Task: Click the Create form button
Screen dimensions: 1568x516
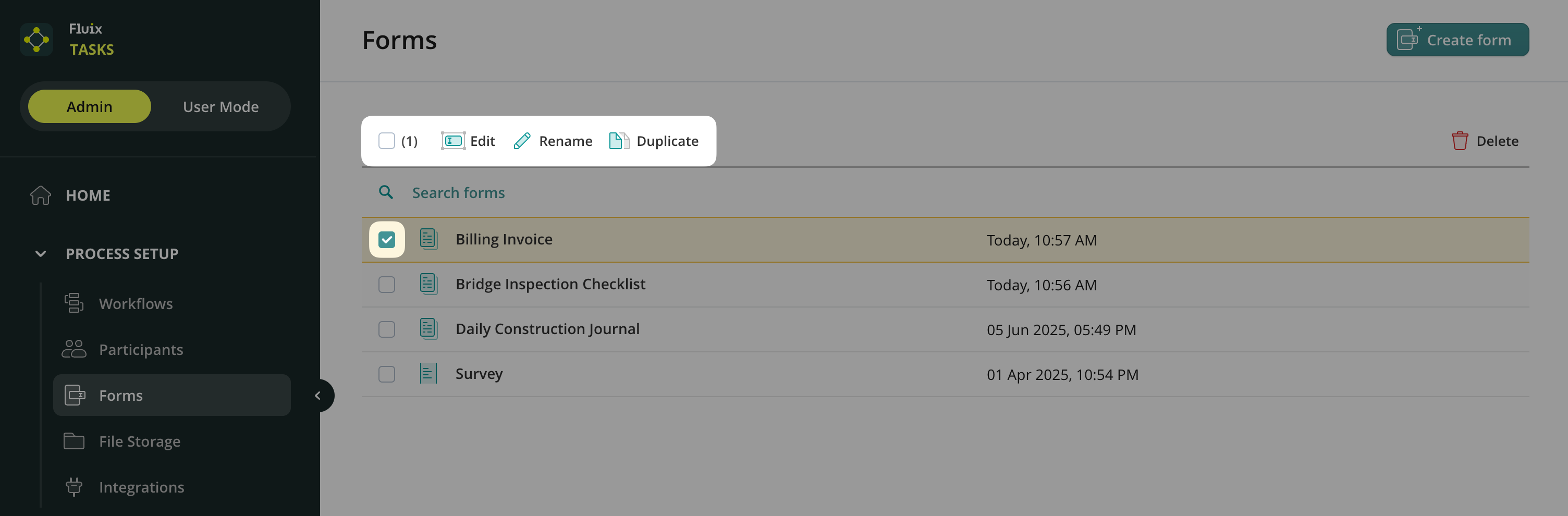Action: [x=1456, y=40]
